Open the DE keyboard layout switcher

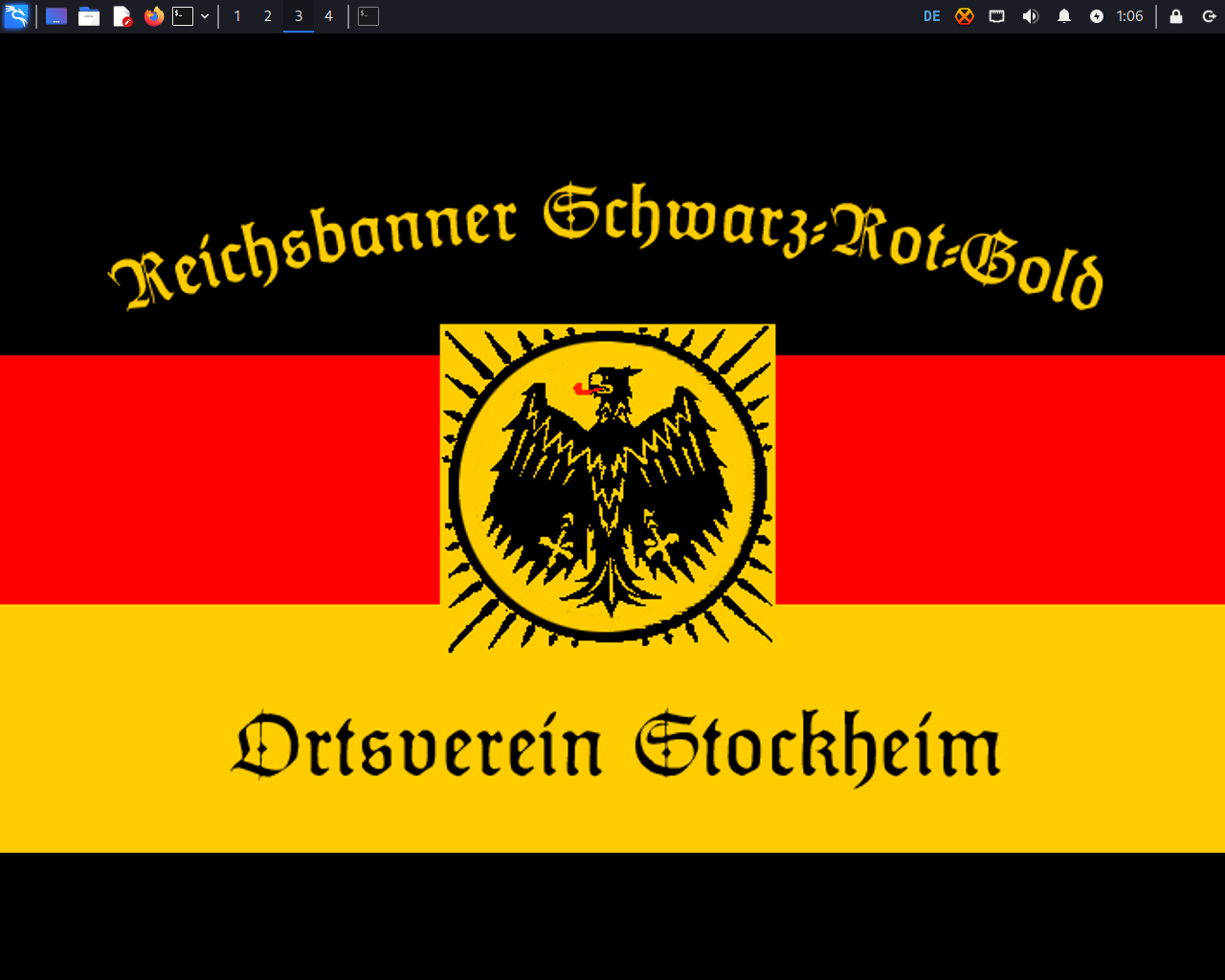pos(932,16)
